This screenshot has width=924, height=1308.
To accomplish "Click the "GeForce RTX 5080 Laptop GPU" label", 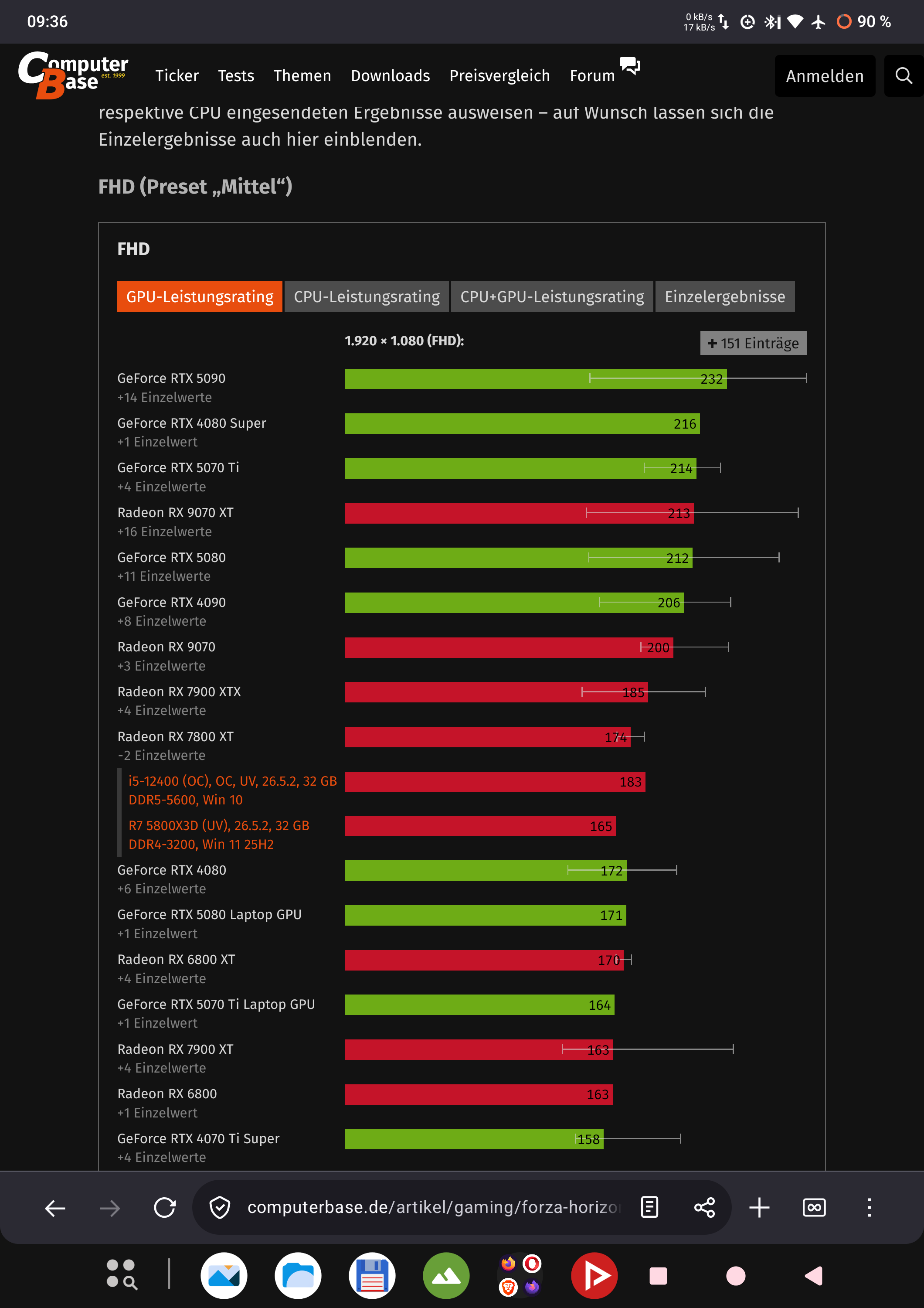I will coord(210,914).
